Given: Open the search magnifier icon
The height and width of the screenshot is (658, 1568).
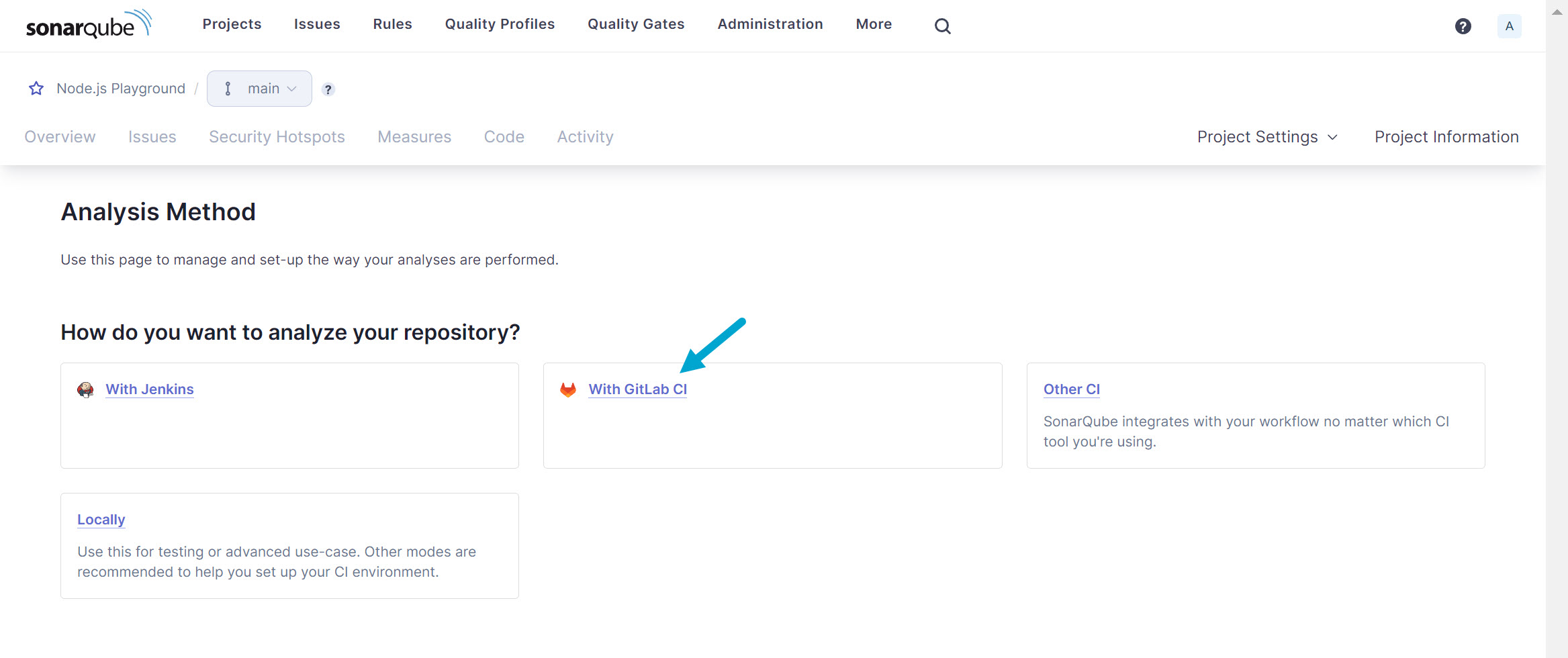Looking at the screenshot, I should pos(942,26).
